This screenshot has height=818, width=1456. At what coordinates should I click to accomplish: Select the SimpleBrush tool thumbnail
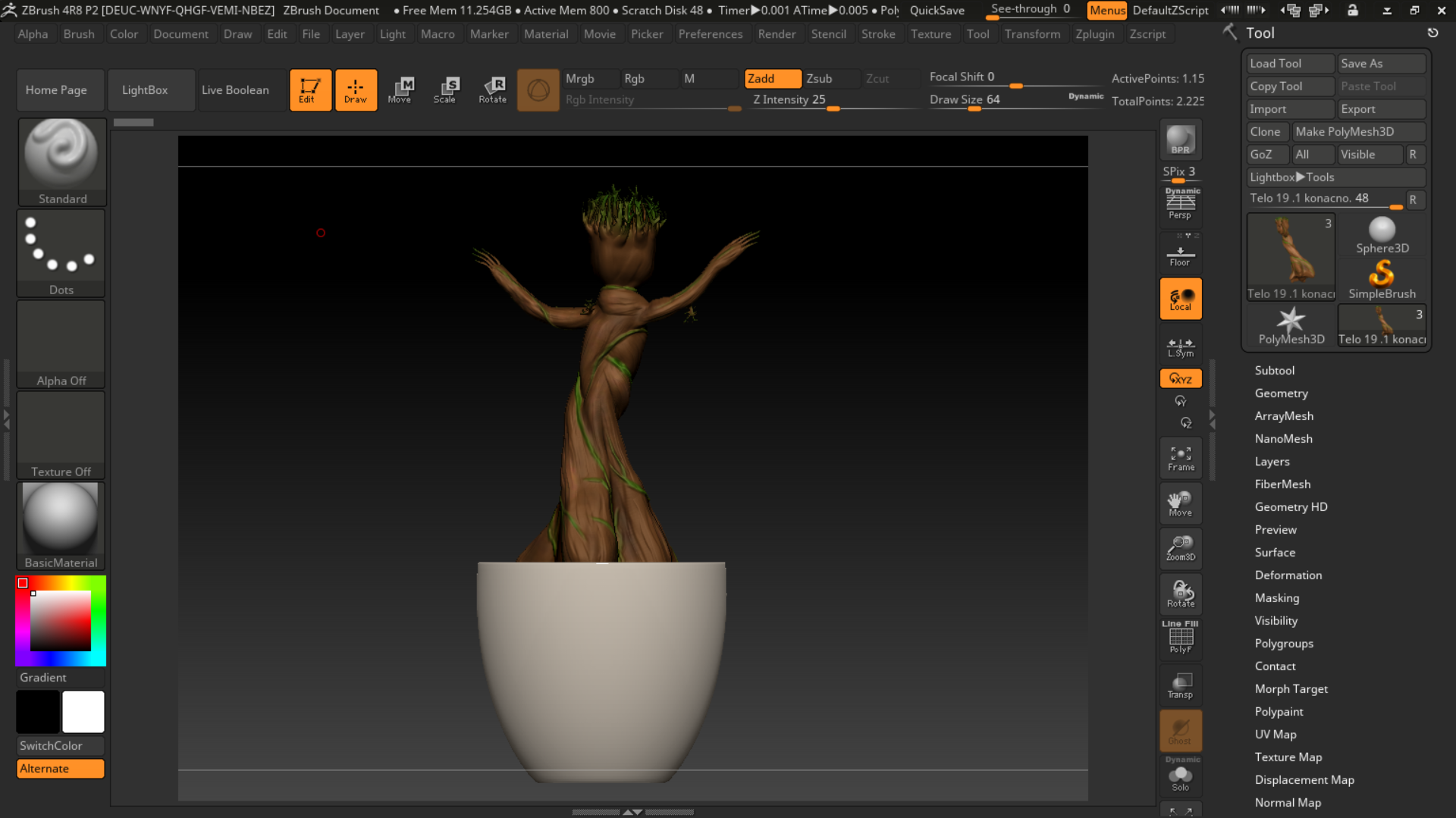[1382, 280]
